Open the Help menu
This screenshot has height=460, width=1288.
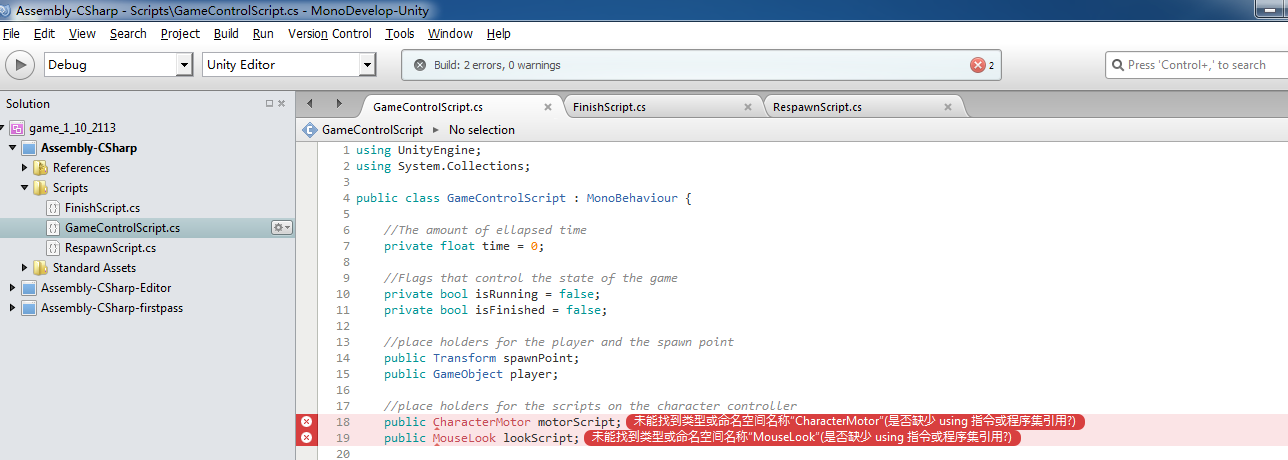click(x=499, y=33)
